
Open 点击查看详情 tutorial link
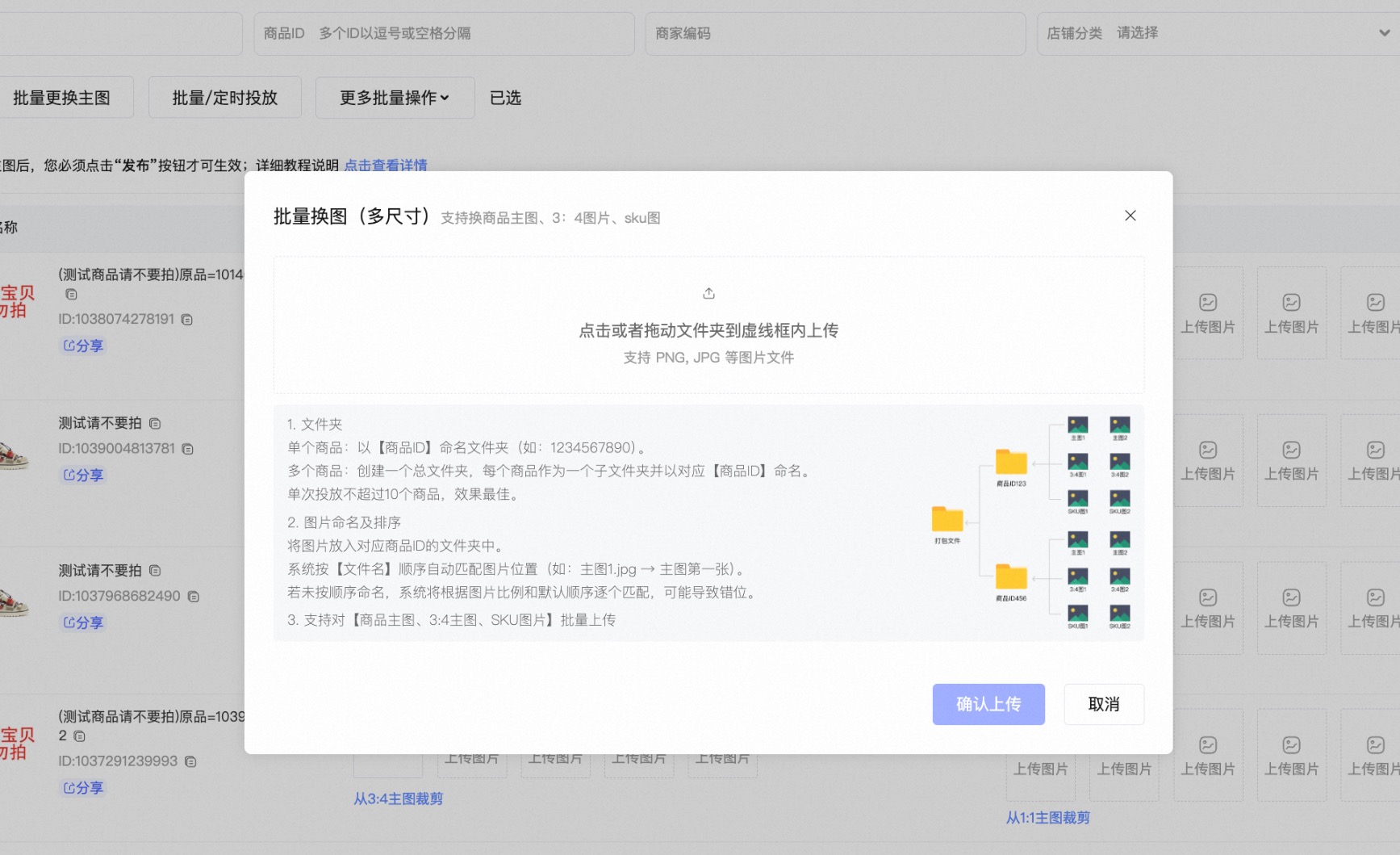386,165
